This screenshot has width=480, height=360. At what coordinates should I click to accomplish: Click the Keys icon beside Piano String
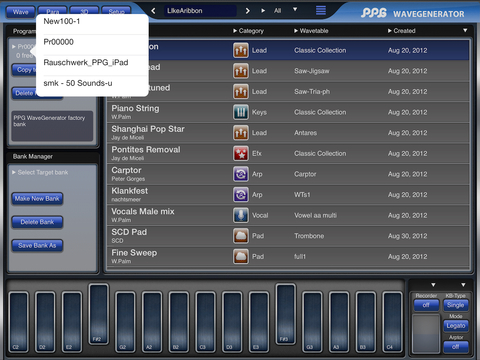[x=241, y=112]
